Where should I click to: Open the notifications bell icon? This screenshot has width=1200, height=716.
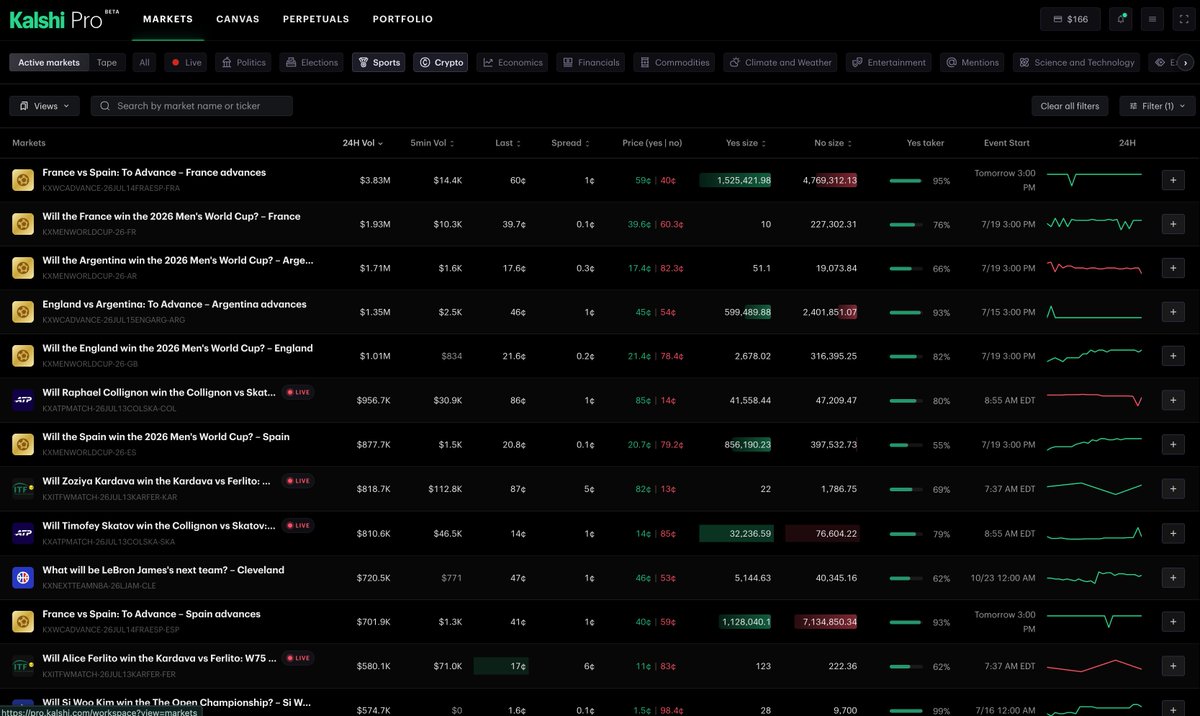tap(1121, 19)
